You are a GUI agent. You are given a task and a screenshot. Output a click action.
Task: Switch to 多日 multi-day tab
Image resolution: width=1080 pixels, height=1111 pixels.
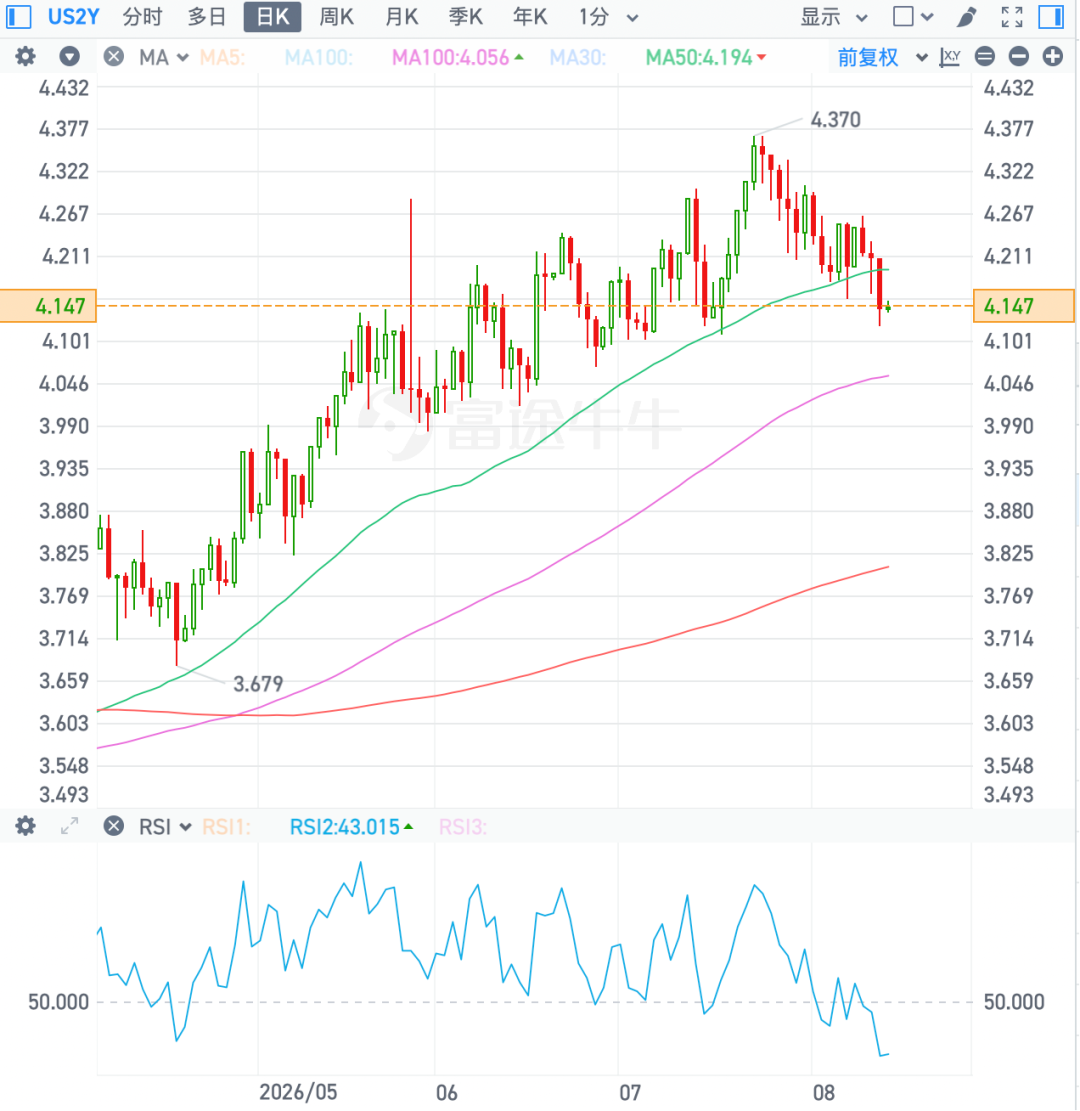206,17
